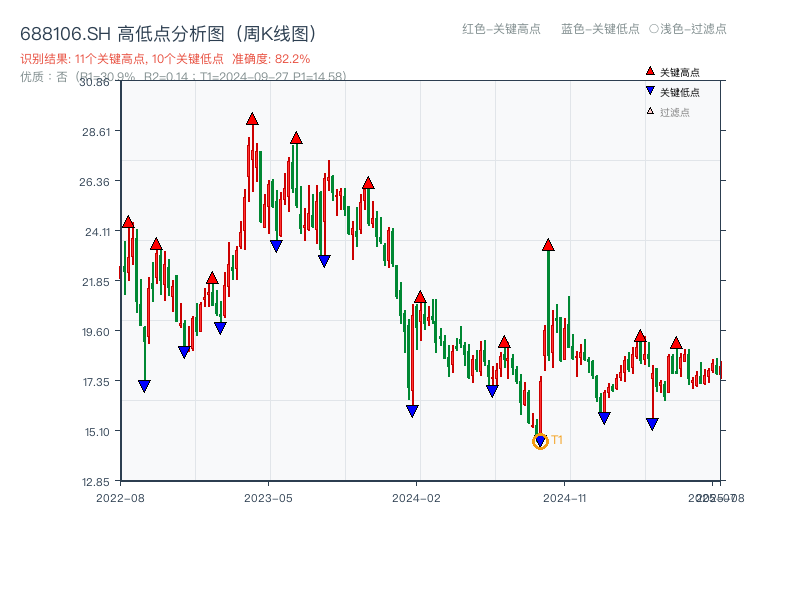Click the orange T1 circle marker on the chart
Image resolution: width=800 pixels, height=600 pixels.
click(538, 441)
